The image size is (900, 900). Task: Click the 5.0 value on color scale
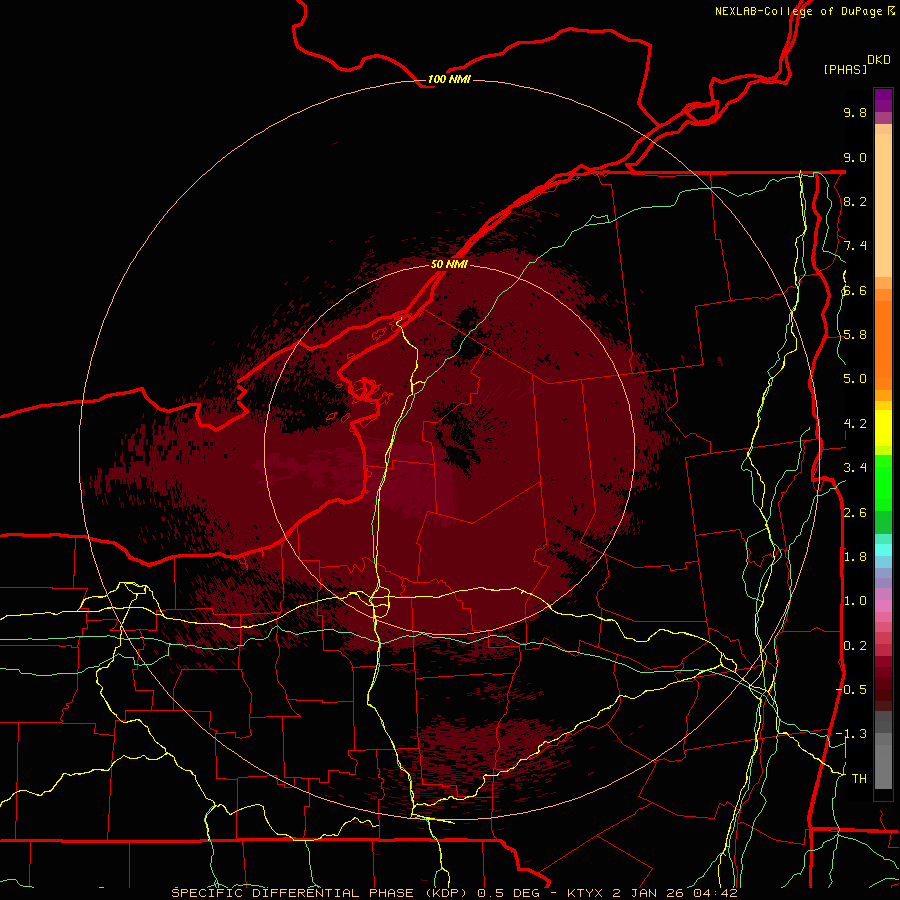(855, 379)
